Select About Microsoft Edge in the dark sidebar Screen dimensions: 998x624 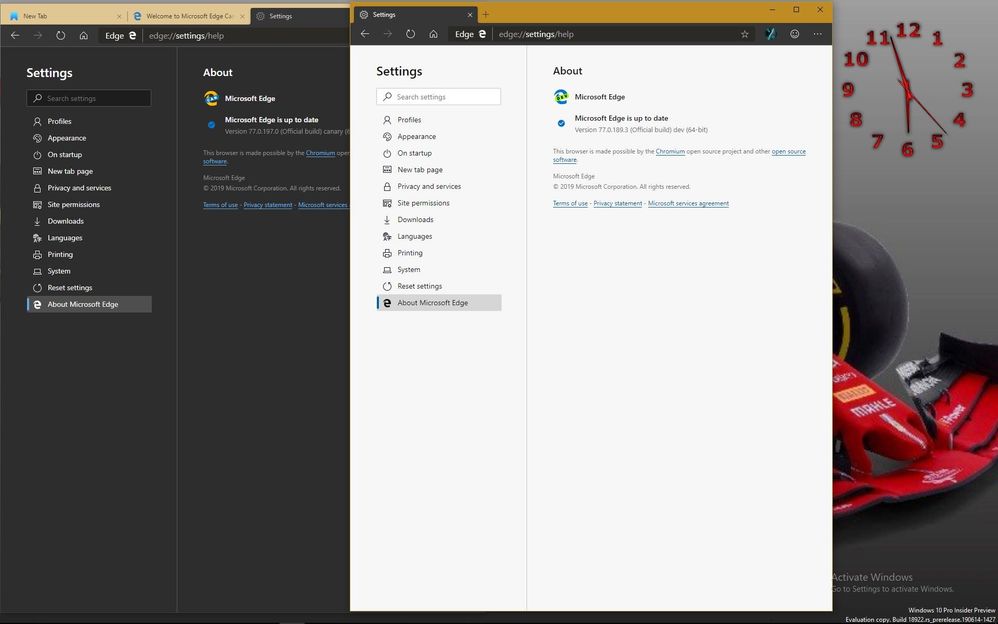[89, 304]
